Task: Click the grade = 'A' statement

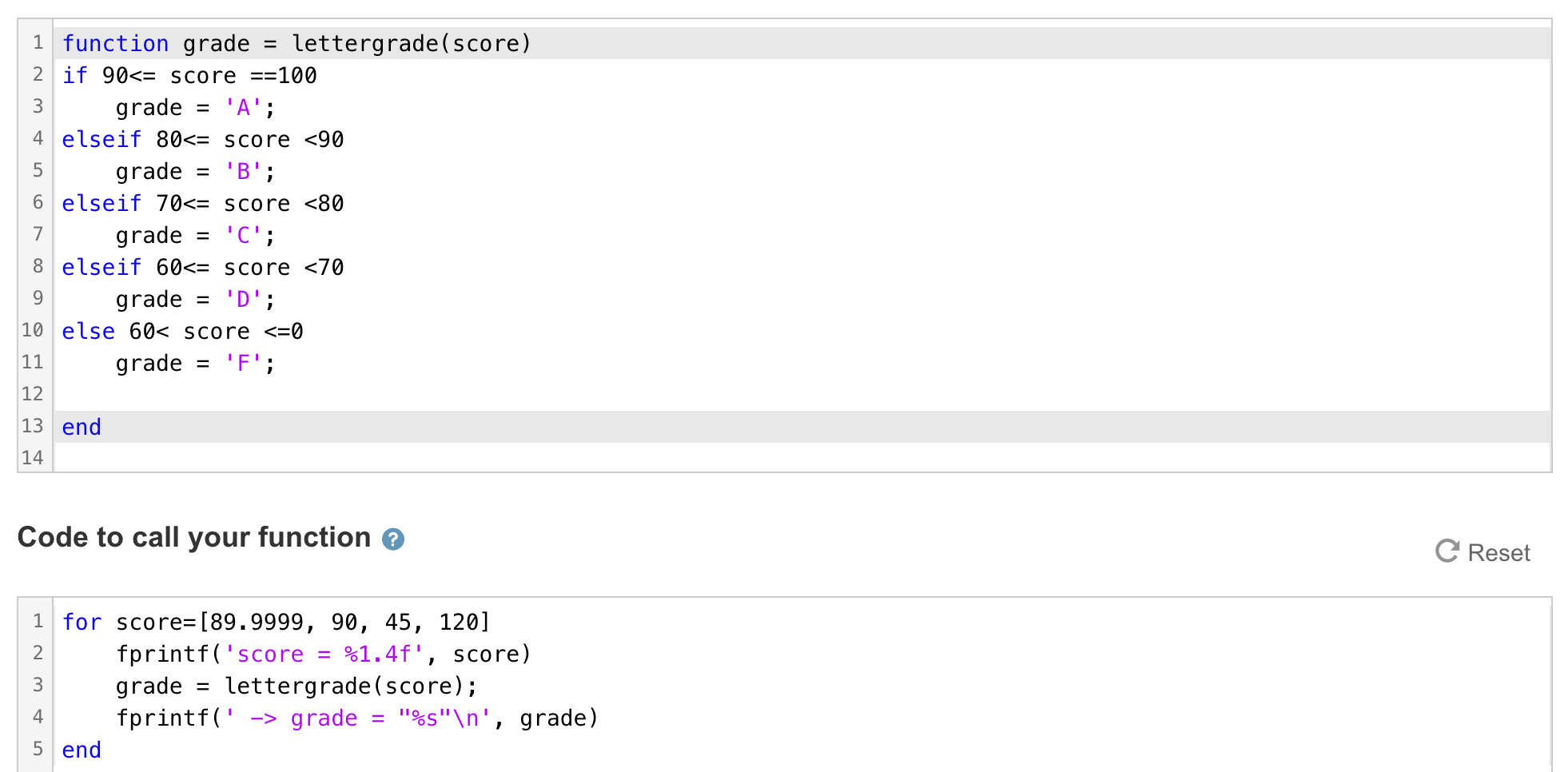Action: tap(194, 107)
